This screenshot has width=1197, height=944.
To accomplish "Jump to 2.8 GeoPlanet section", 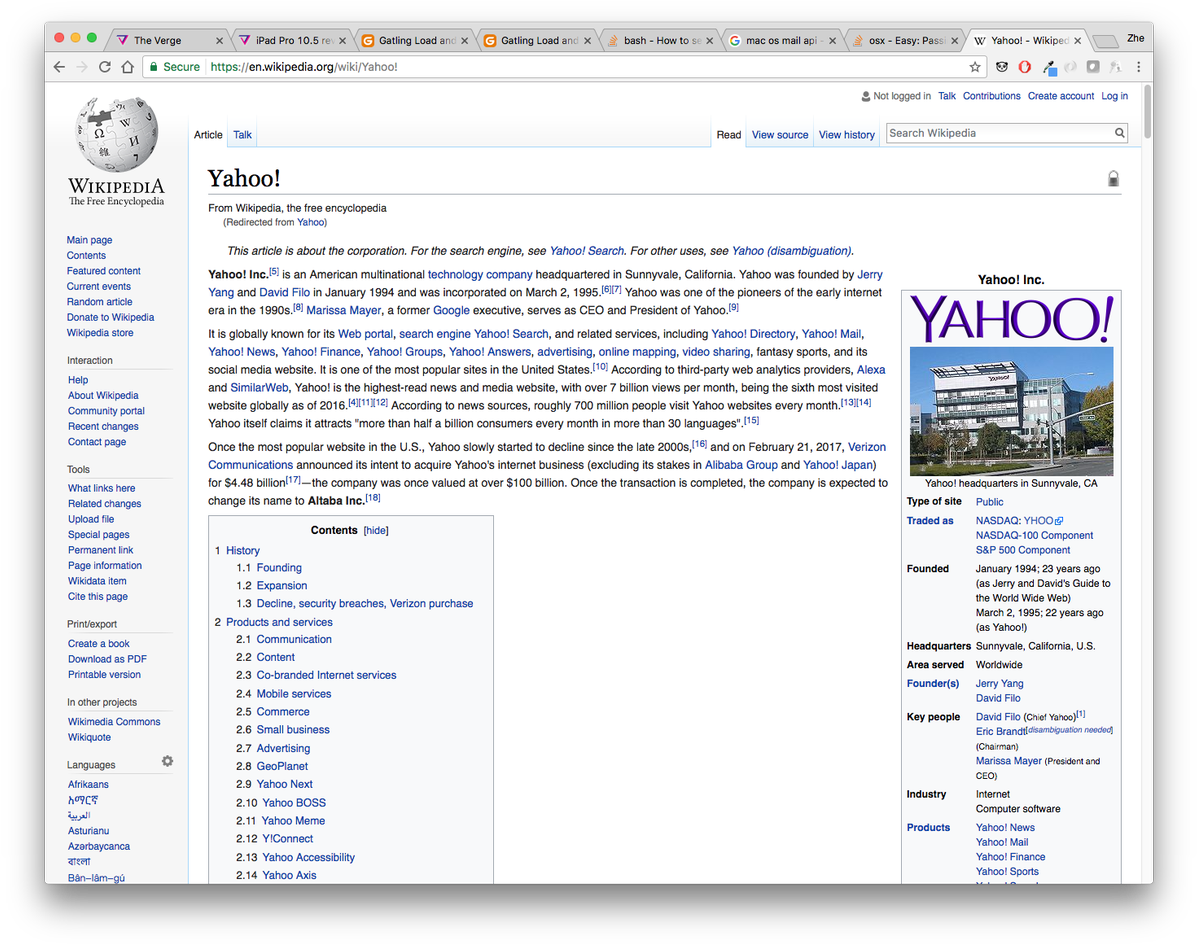I will (282, 766).
